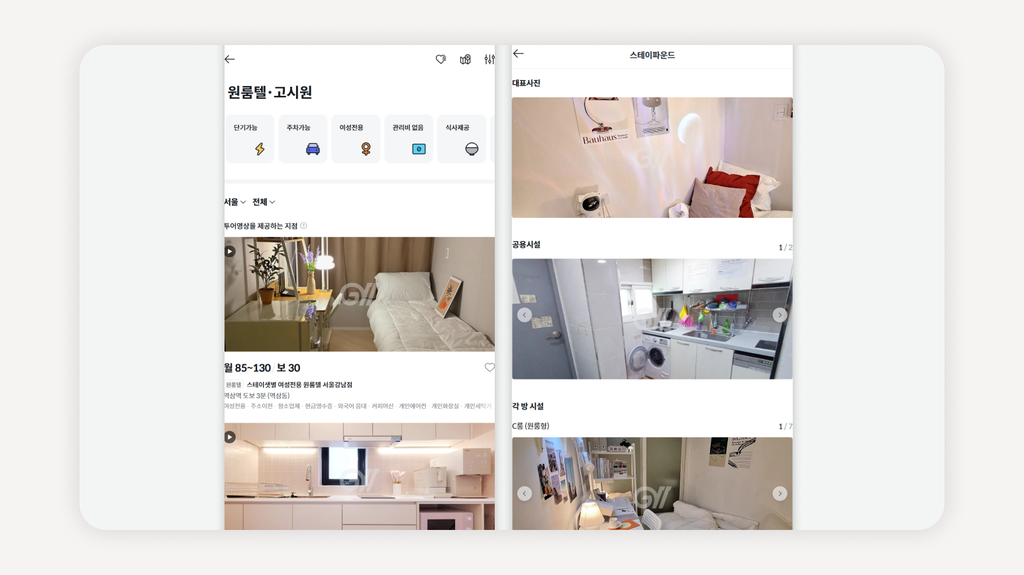1024x575 pixels.
Task: Open the 전체 district dropdown
Action: (x=264, y=202)
